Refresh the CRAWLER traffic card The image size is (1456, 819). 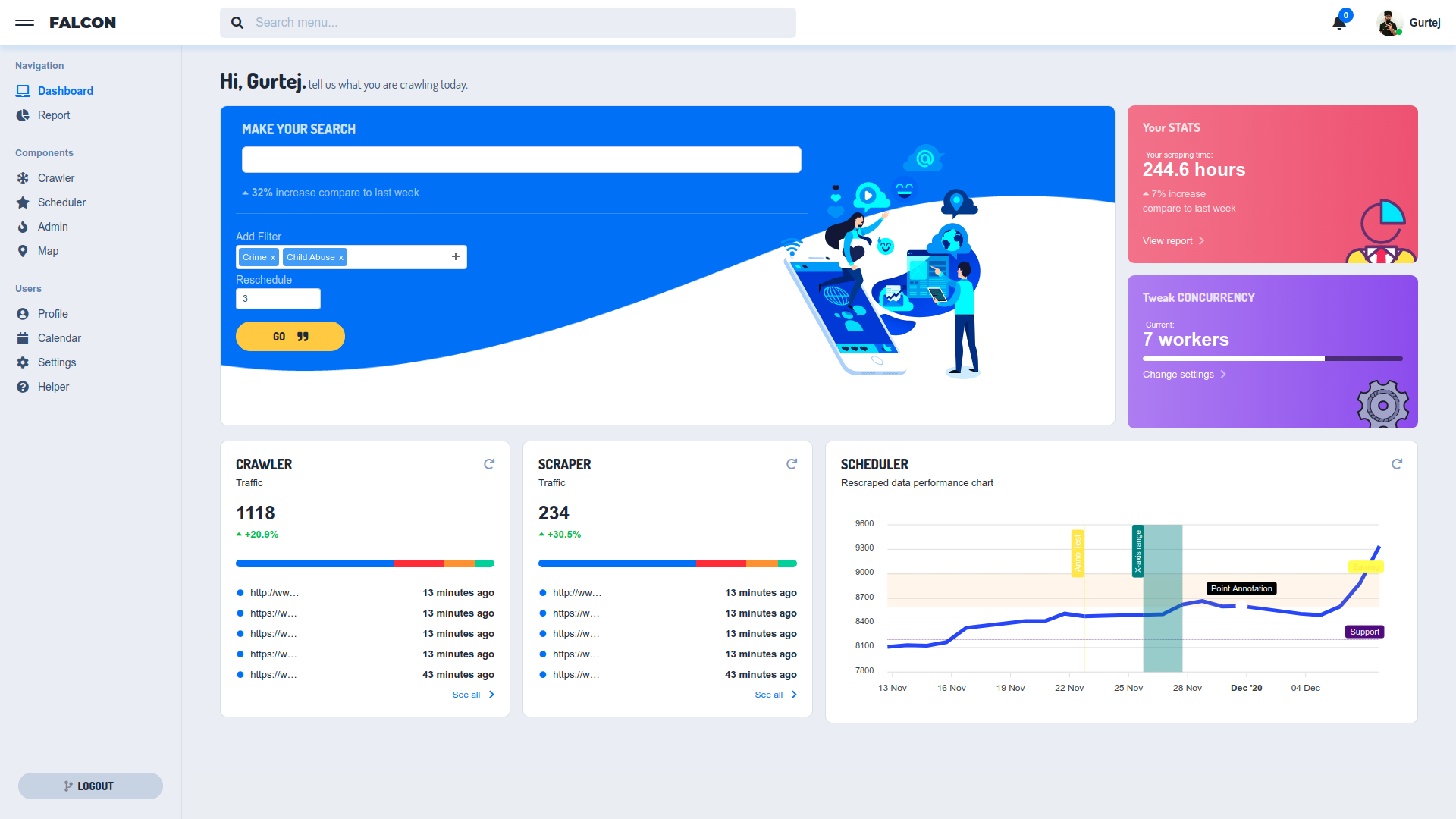click(x=489, y=463)
